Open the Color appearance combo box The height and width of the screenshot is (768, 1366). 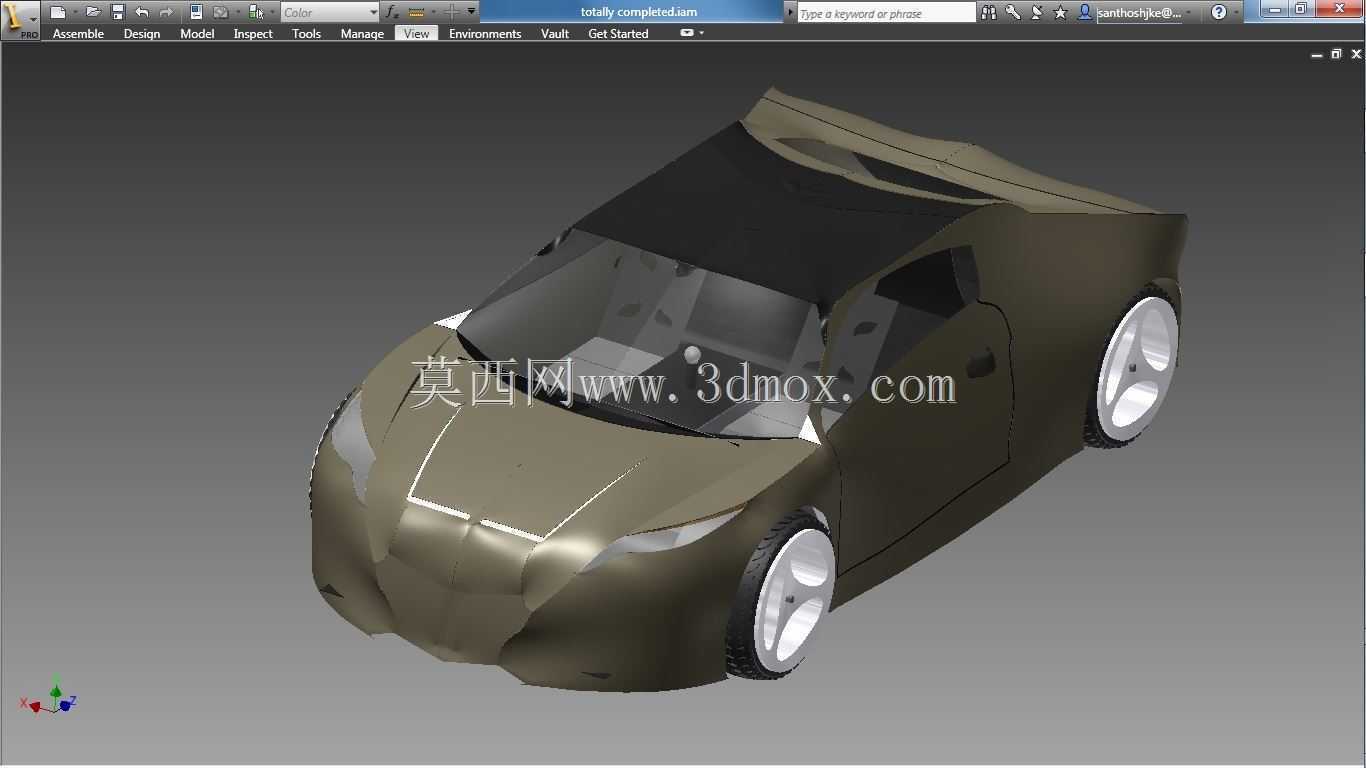[x=330, y=12]
